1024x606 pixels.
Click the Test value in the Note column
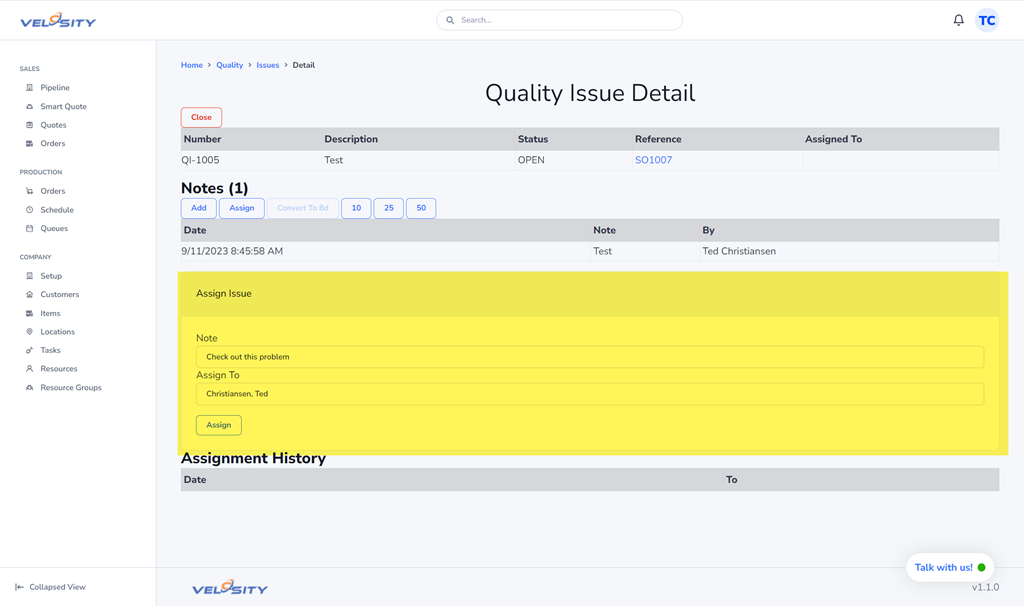[603, 251]
